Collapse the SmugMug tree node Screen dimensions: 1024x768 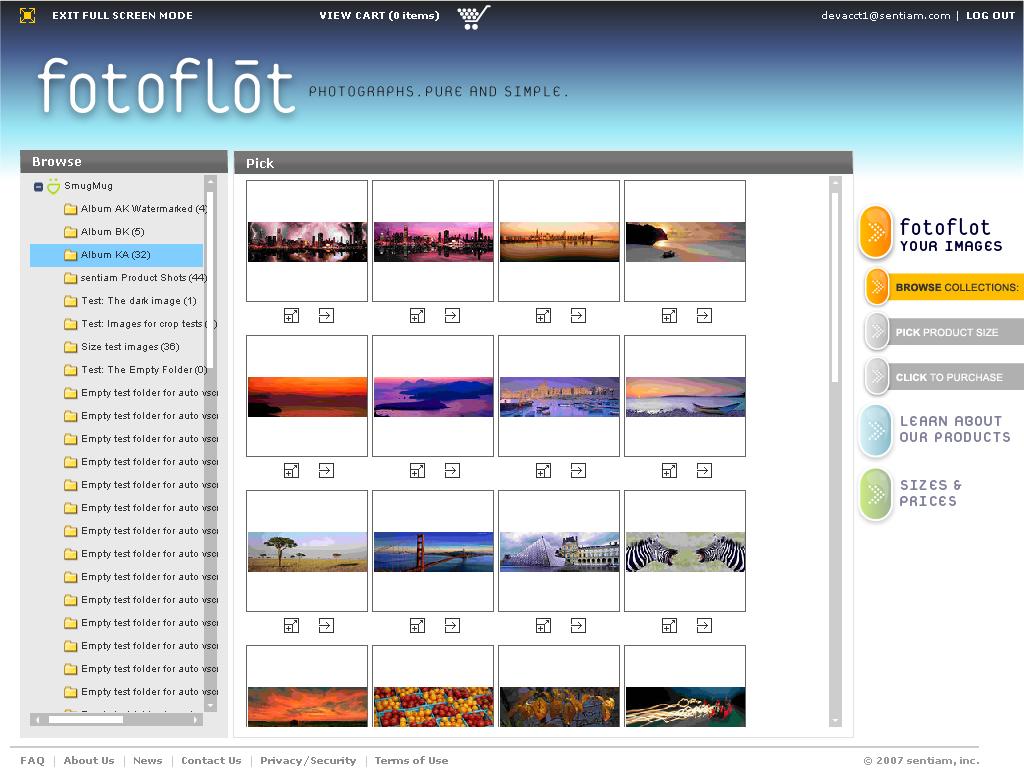pos(39,187)
